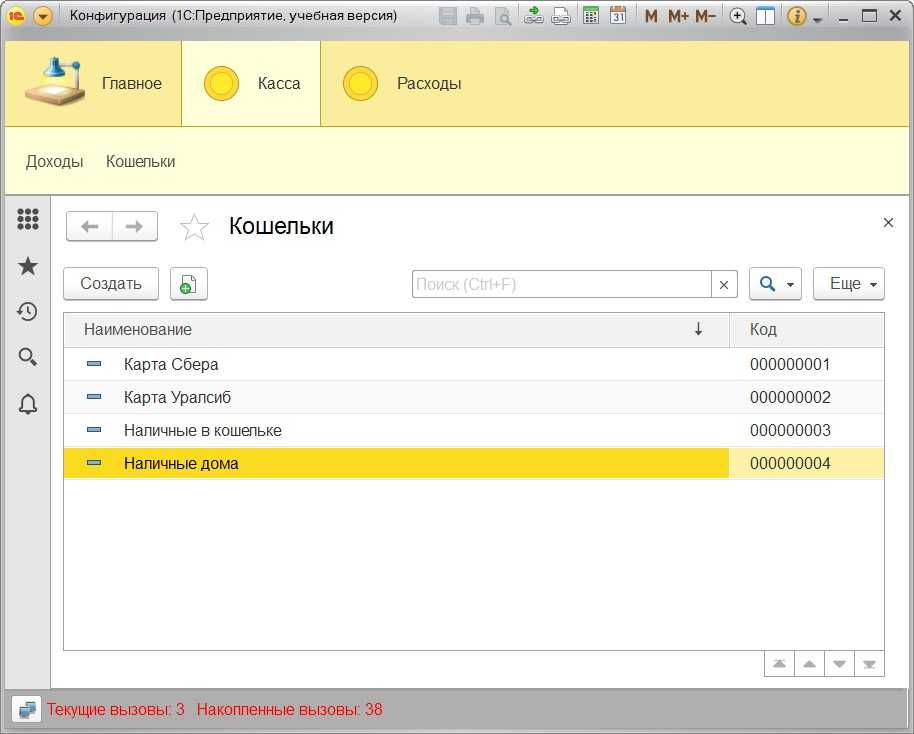
Task: Open the functions menu grid icon
Action: click(28, 219)
